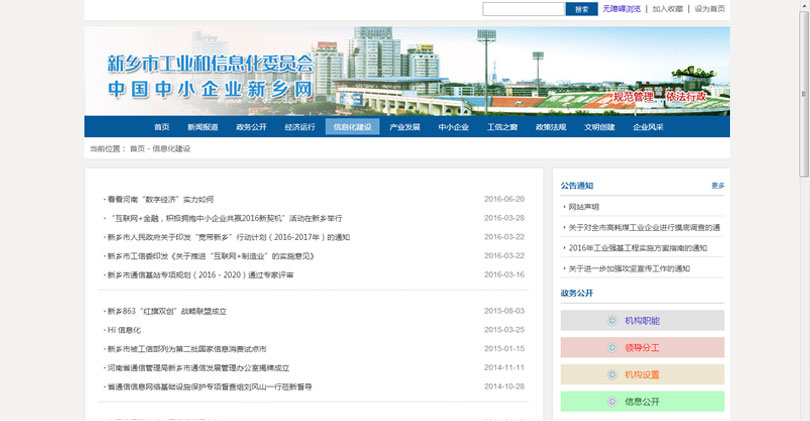
Task: Switch to the 中小企业 section
Action: click(x=453, y=127)
